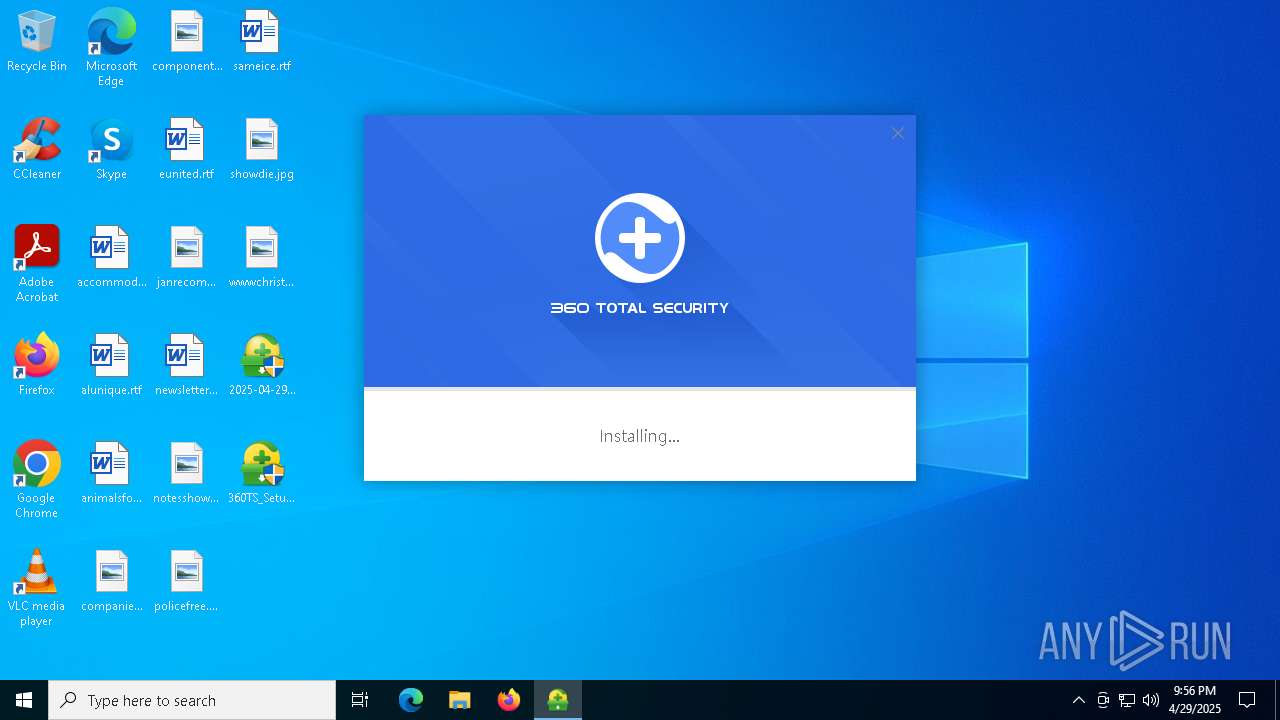The height and width of the screenshot is (720, 1280).
Task: Select newsletter... Word document icon
Action: click(x=187, y=366)
